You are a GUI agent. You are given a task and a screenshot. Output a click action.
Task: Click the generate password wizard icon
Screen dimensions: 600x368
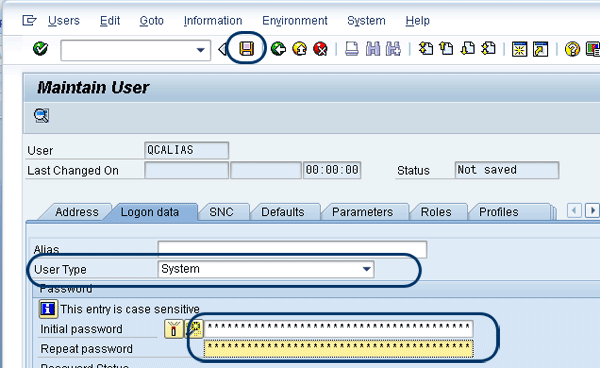tap(194, 329)
